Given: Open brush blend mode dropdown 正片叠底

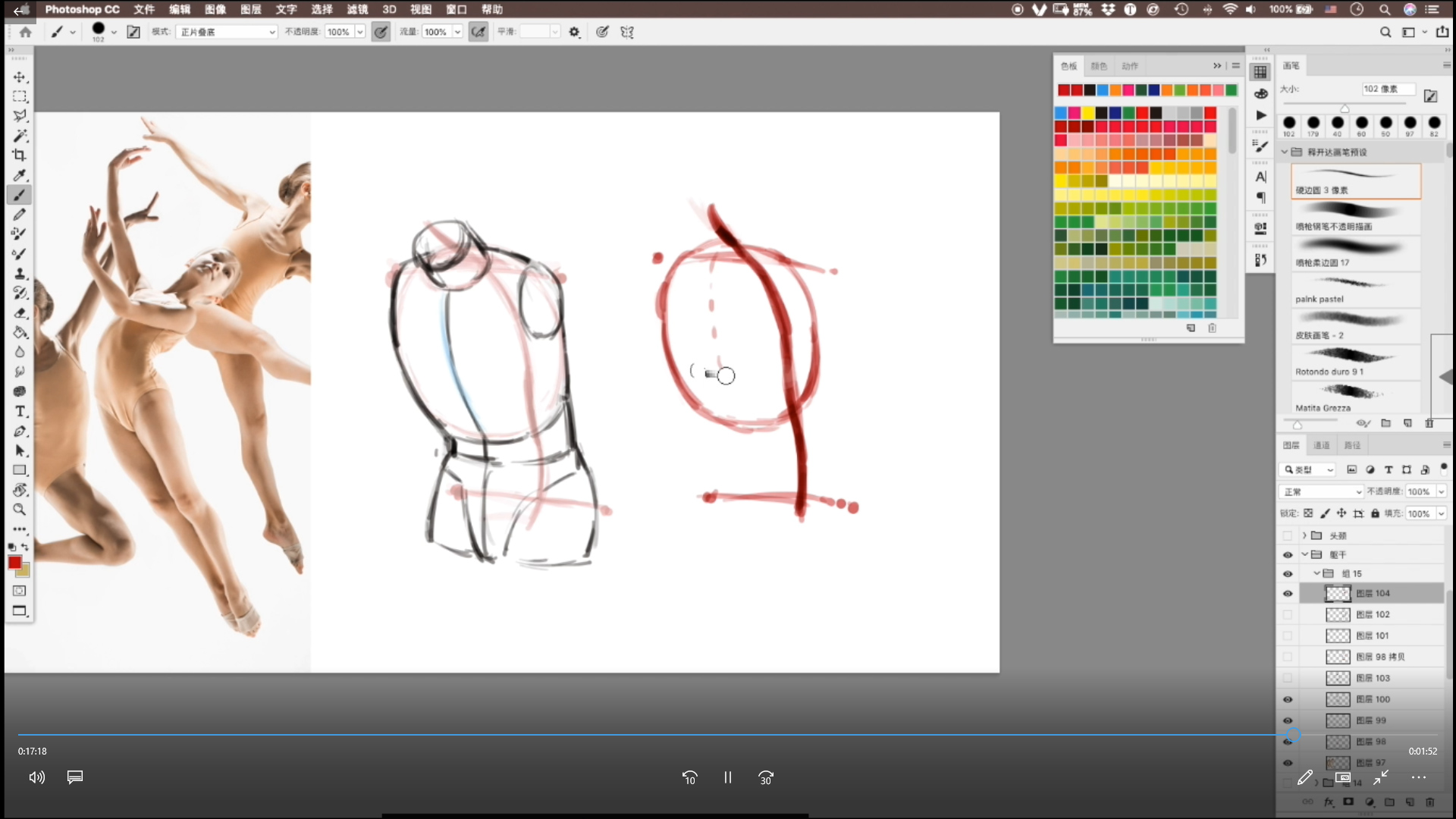Looking at the screenshot, I should (x=227, y=32).
